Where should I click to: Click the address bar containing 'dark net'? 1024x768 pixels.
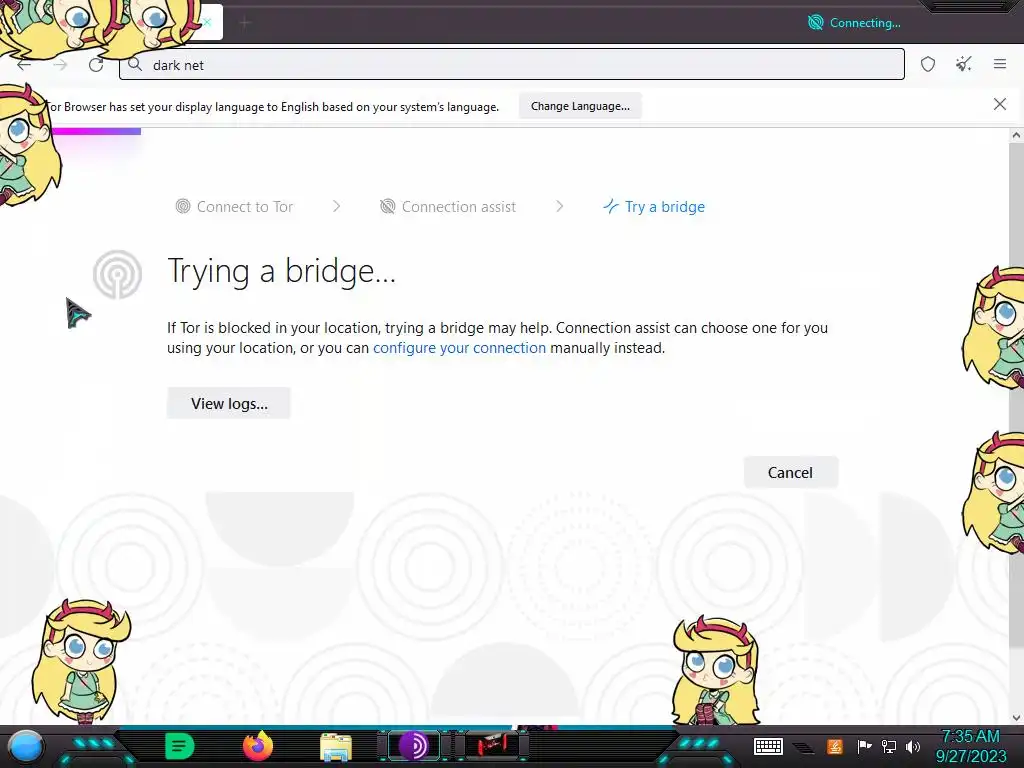tap(511, 65)
